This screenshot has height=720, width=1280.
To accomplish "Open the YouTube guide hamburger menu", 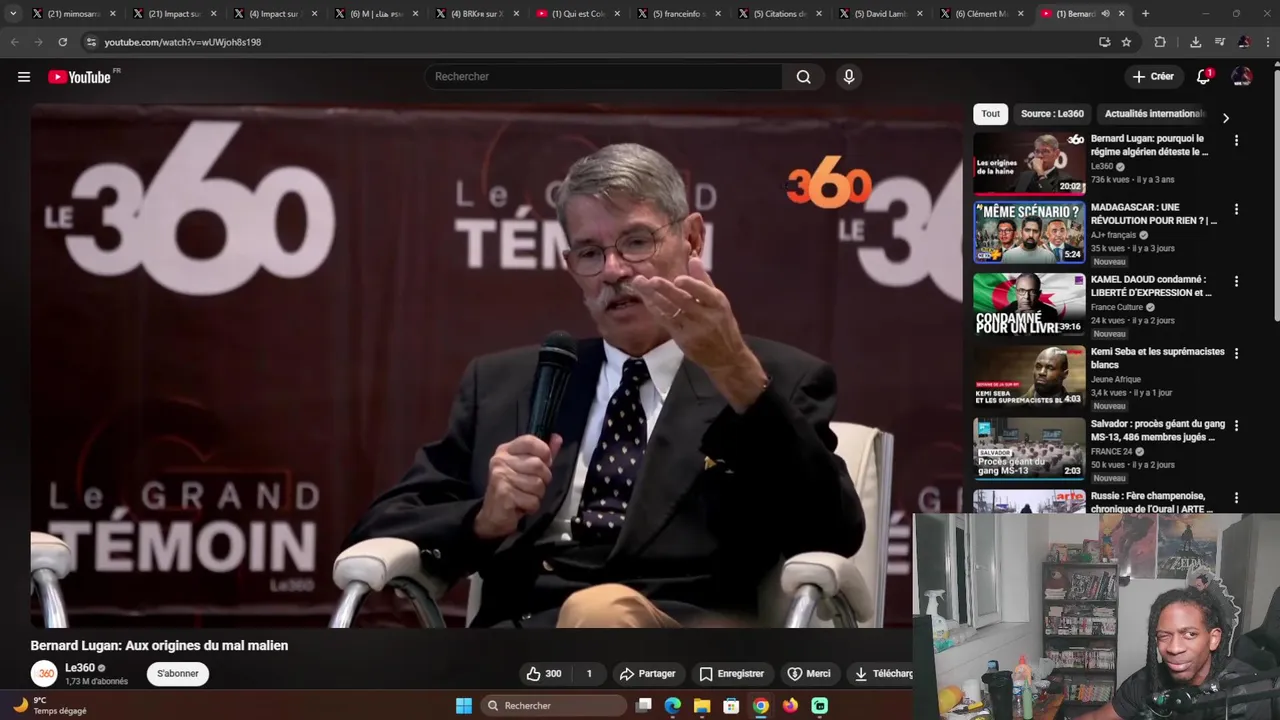I will [24, 77].
